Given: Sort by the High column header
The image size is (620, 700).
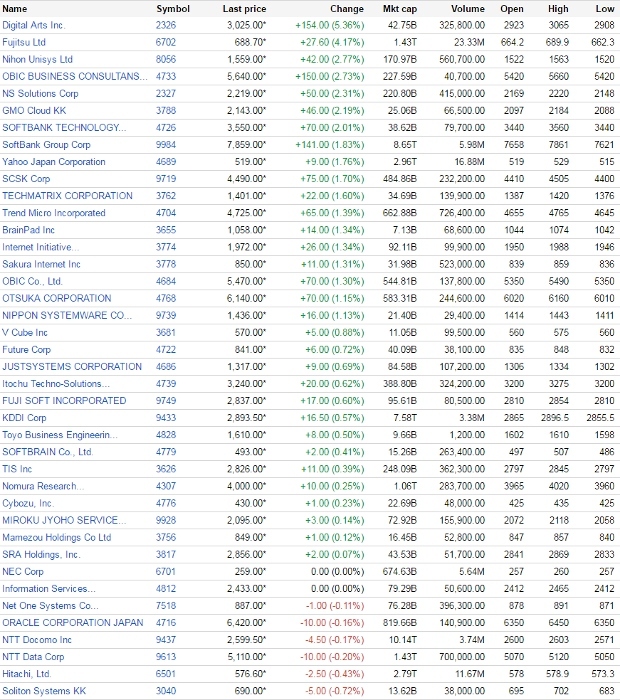Looking at the screenshot, I should [558, 9].
